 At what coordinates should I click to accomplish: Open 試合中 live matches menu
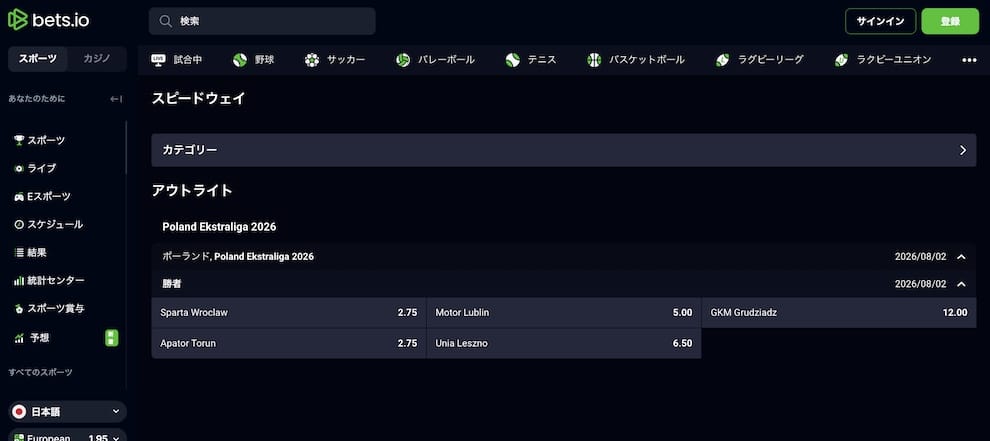[177, 60]
